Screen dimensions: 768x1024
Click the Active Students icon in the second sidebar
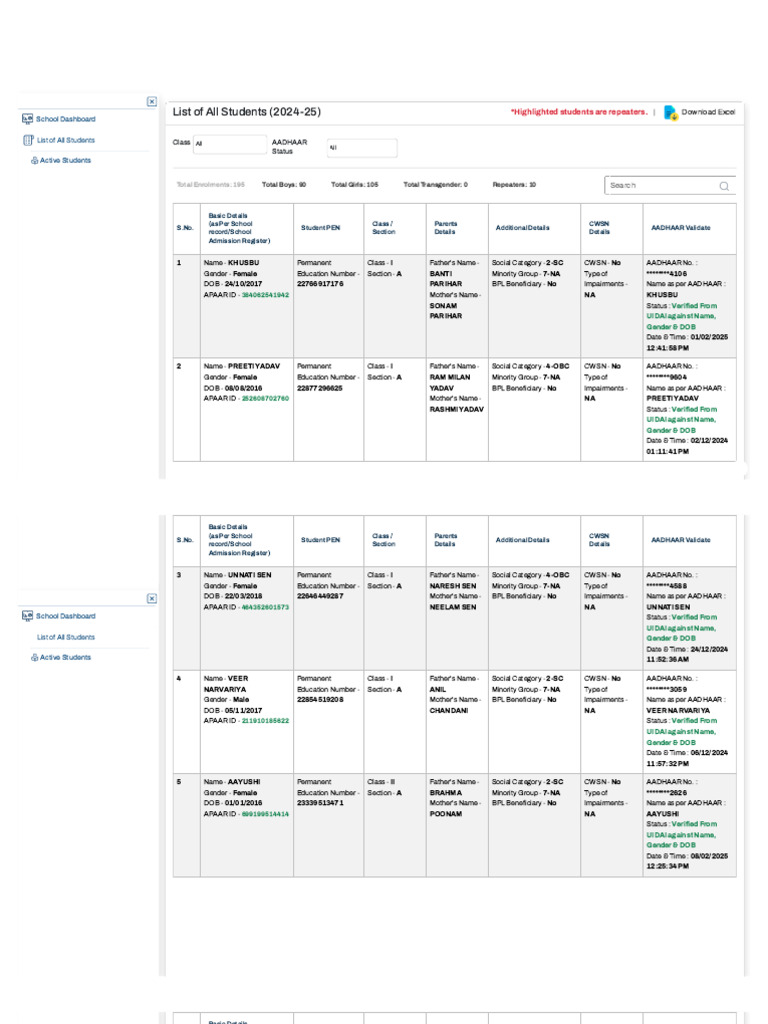click(34, 657)
